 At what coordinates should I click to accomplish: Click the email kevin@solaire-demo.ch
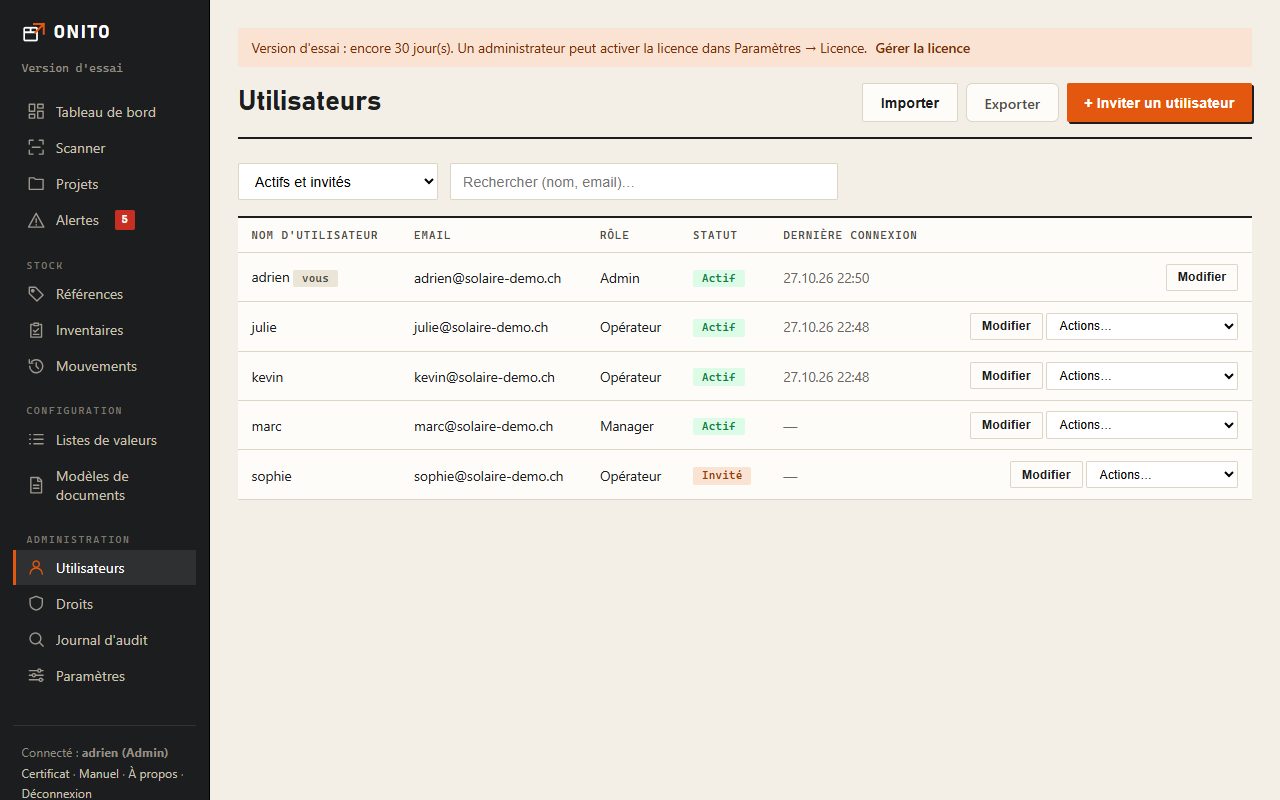click(484, 377)
